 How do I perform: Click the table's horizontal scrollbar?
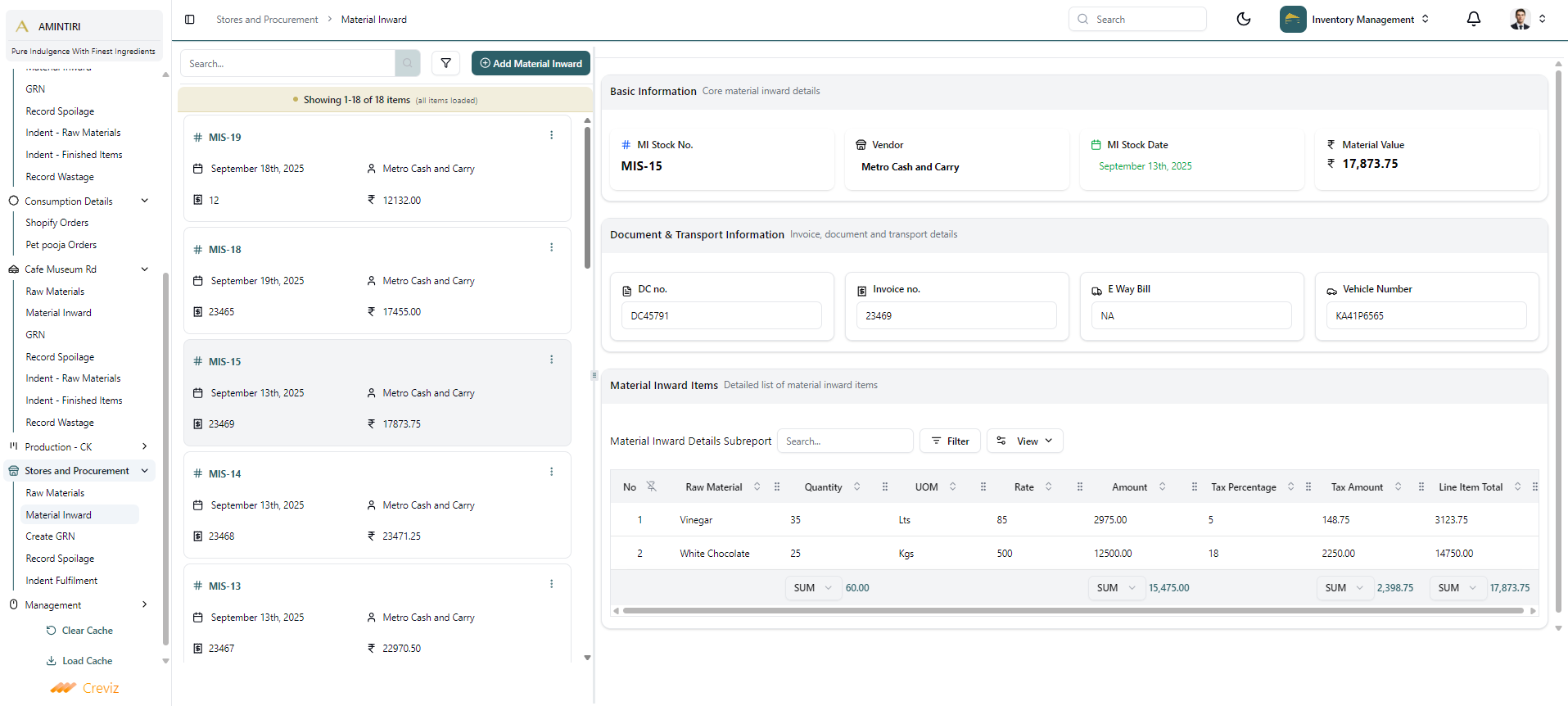1073,611
